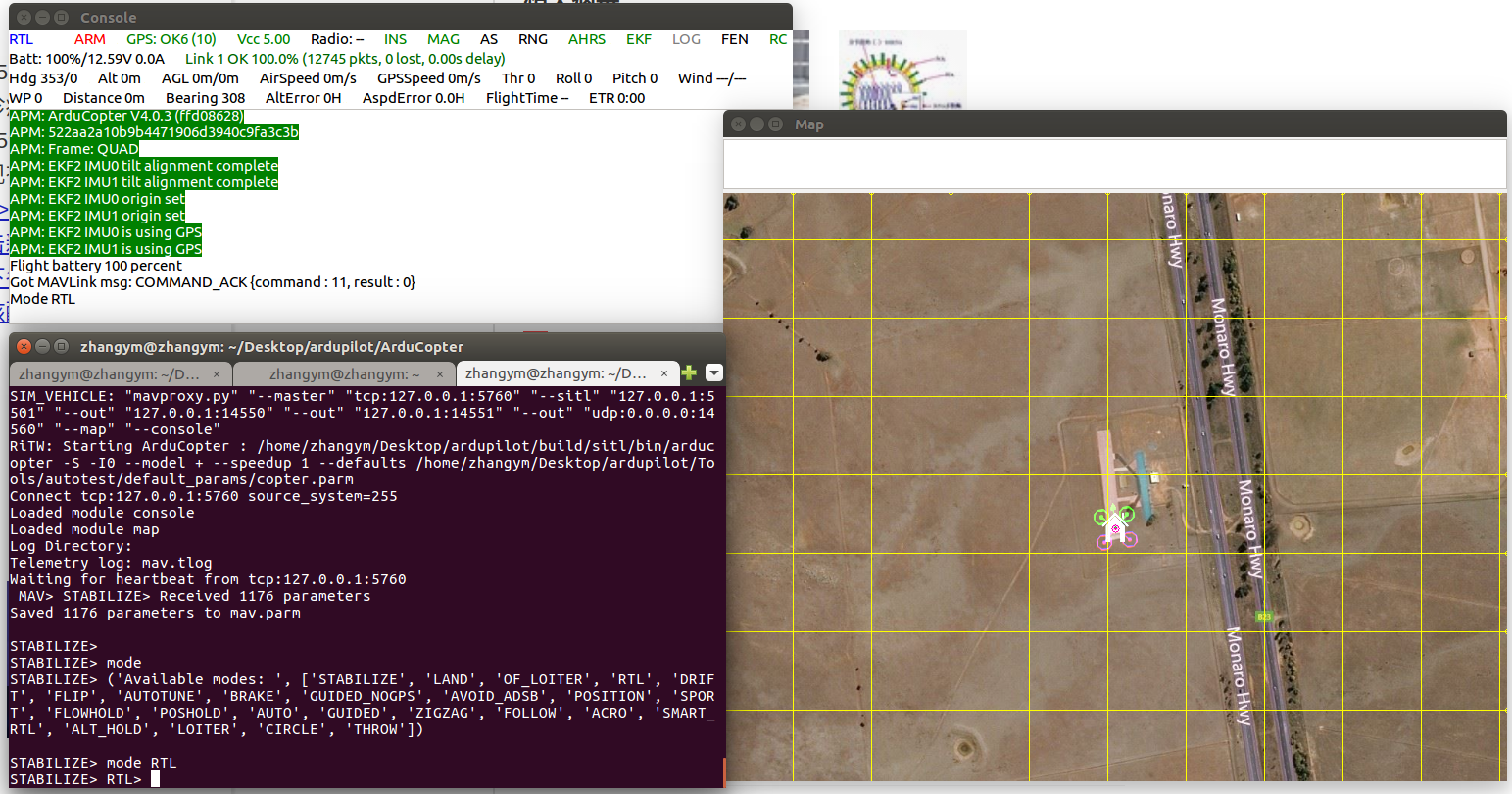The height and width of the screenshot is (794, 1512).
Task: Click the circular diagram image behind the windows
Action: 902,71
